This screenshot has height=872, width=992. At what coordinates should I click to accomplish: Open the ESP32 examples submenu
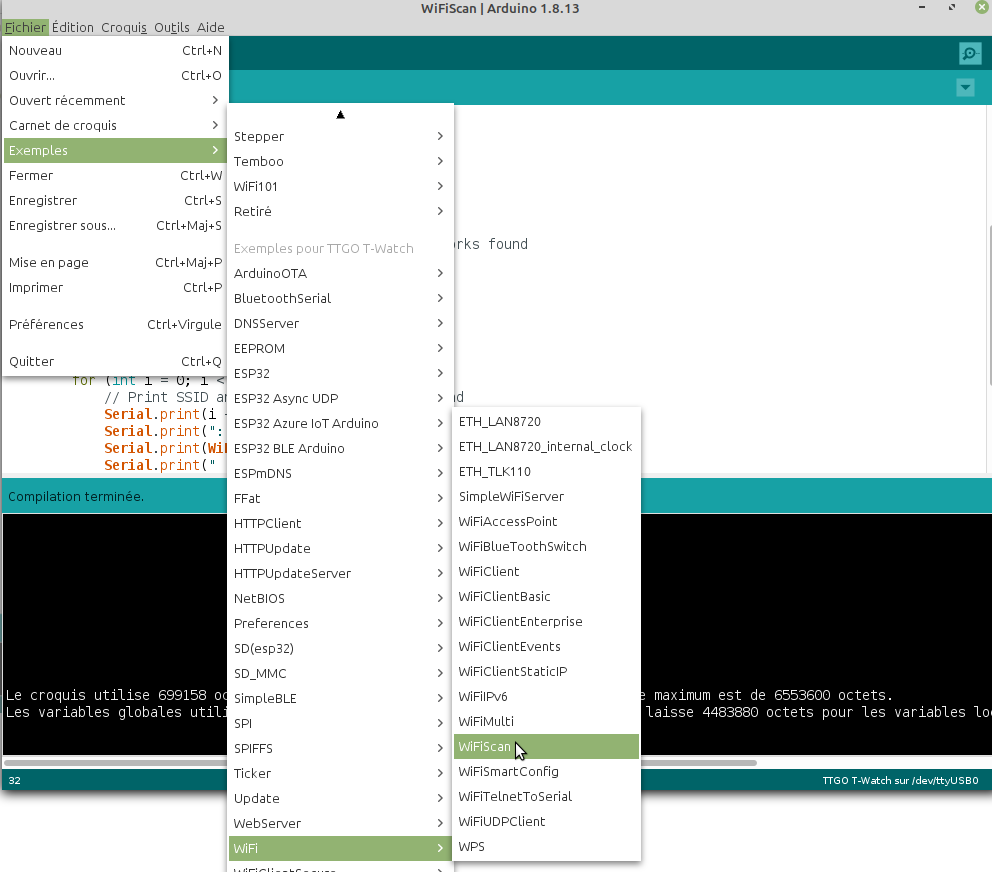(x=340, y=373)
